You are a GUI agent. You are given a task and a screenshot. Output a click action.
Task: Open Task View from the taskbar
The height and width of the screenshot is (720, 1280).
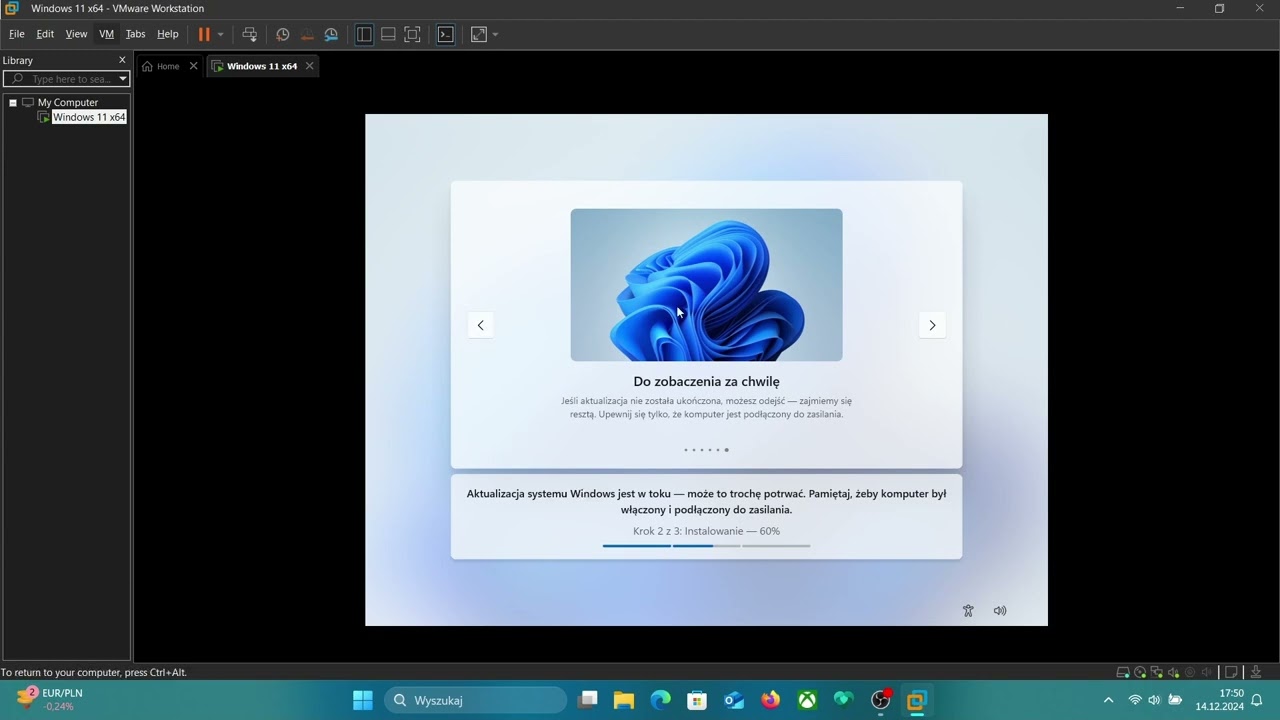click(x=588, y=700)
